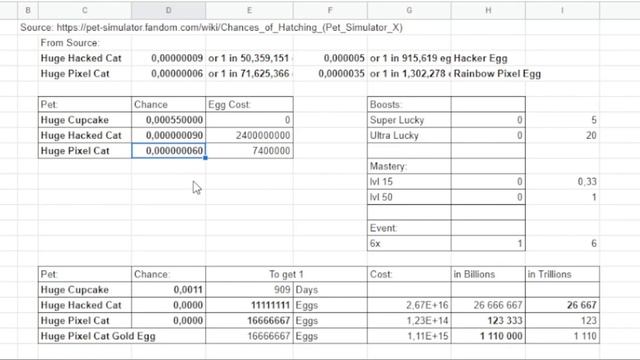The image size is (640, 360).
Task: Select column E header
Action: click(x=249, y=10)
